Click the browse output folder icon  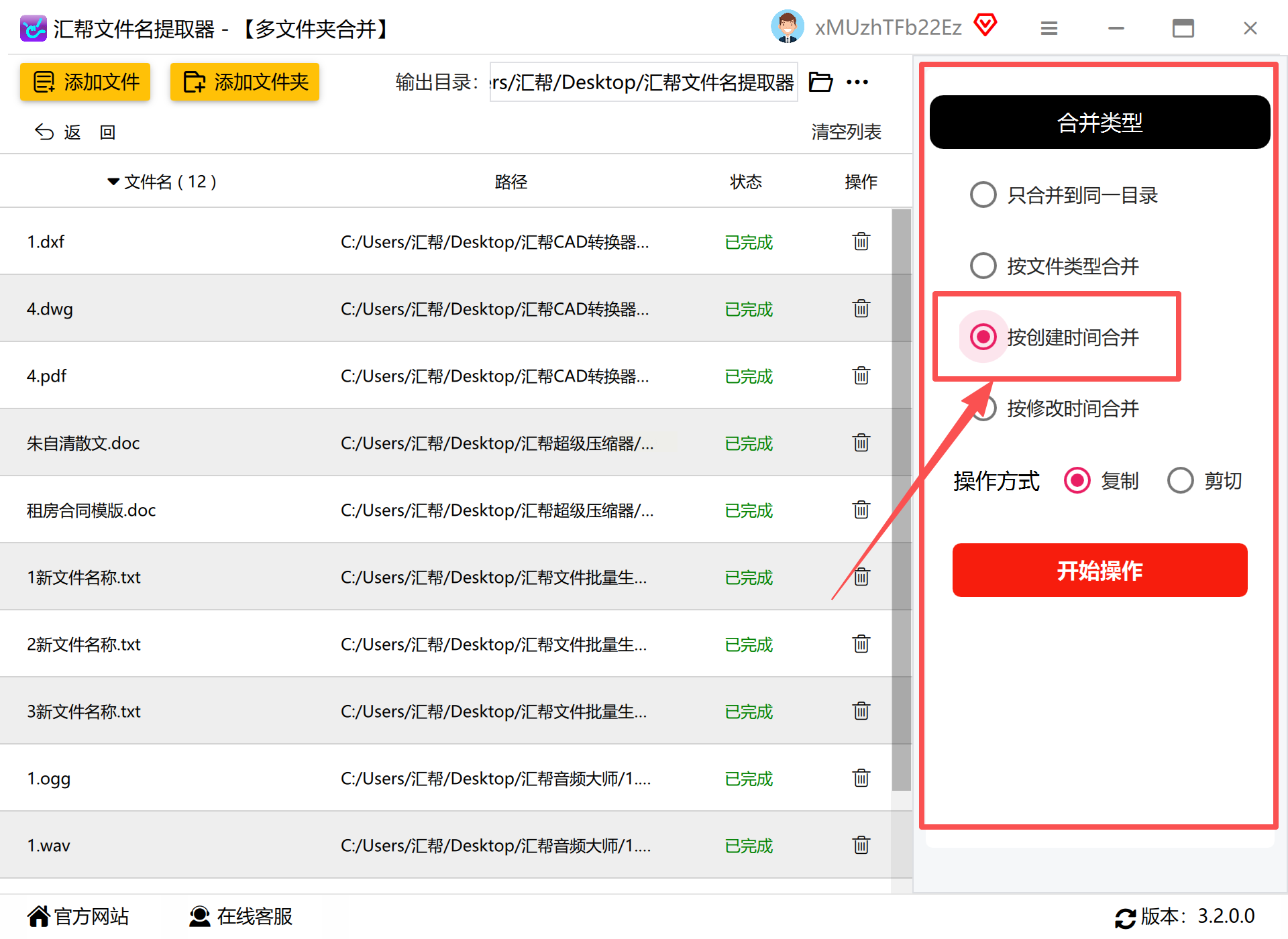(820, 82)
